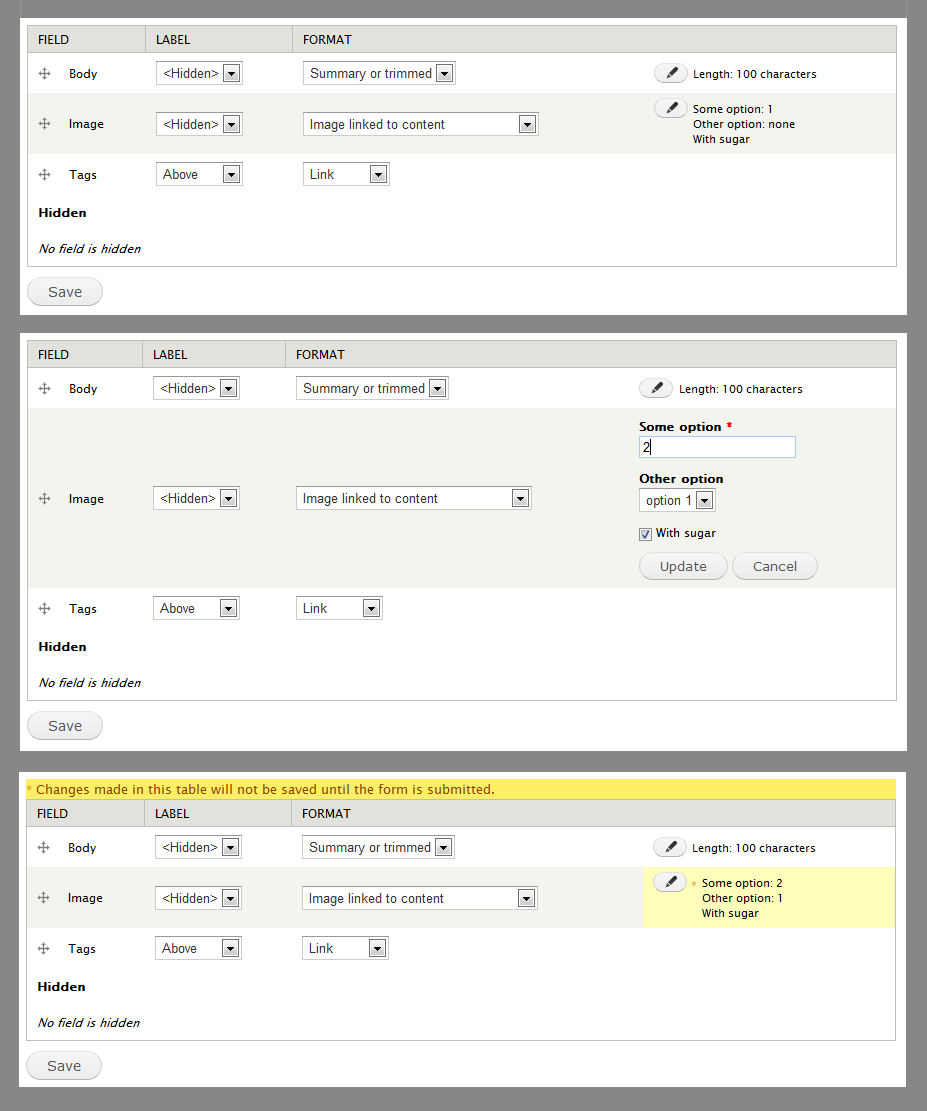Click Body pencil icon in unsaved-changes warning table

pos(670,847)
